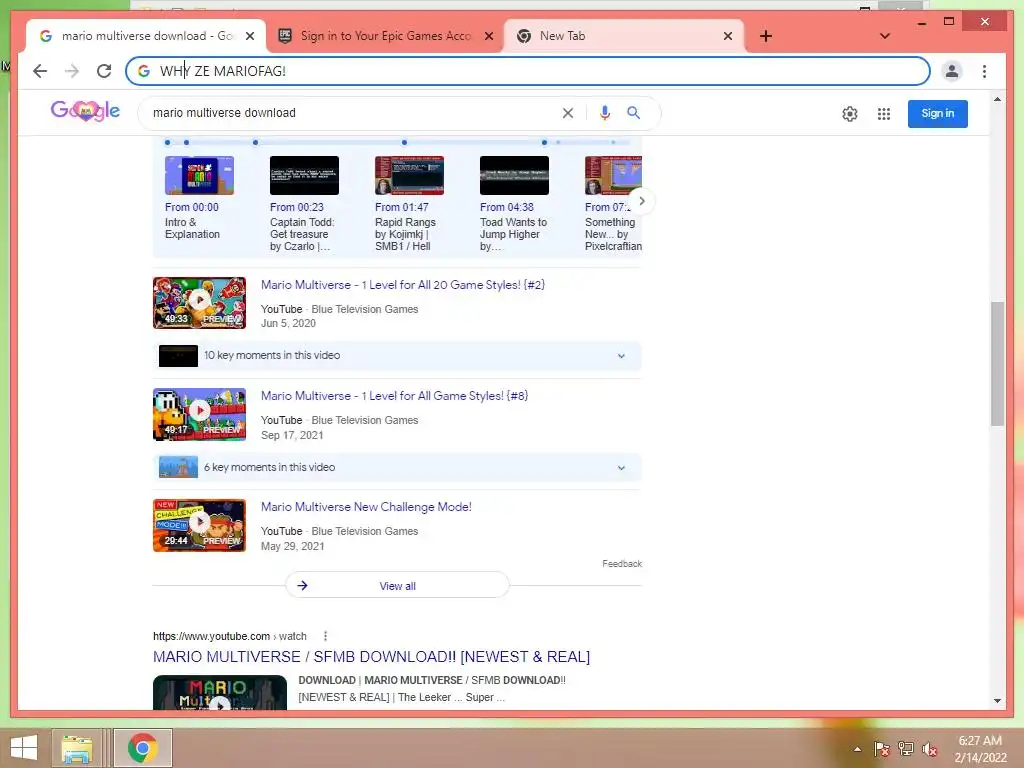The image size is (1024, 768).
Task: Expand 6 key moments in this video
Action: point(396,467)
